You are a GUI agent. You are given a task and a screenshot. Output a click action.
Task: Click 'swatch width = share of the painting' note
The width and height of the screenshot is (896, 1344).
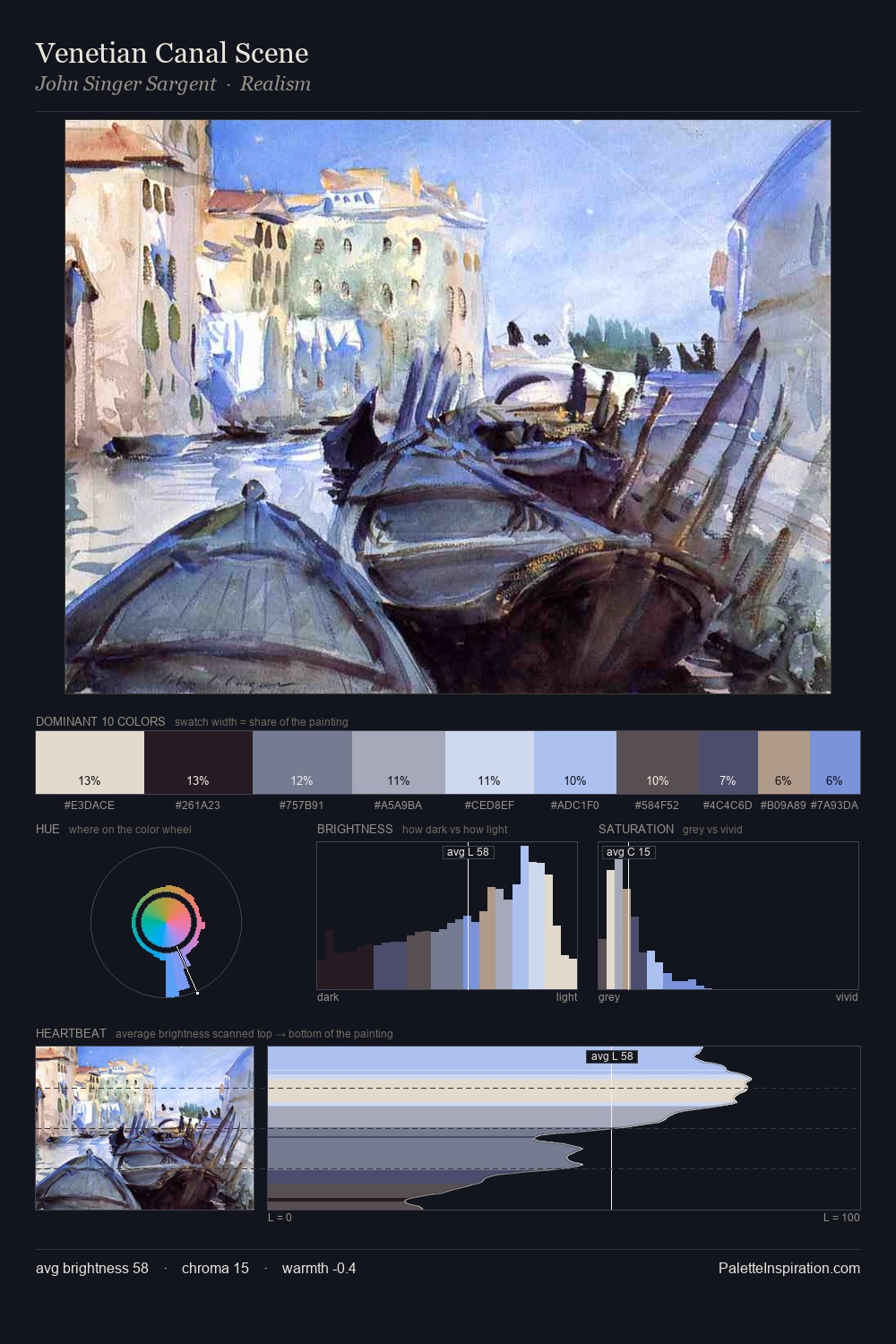pos(261,721)
